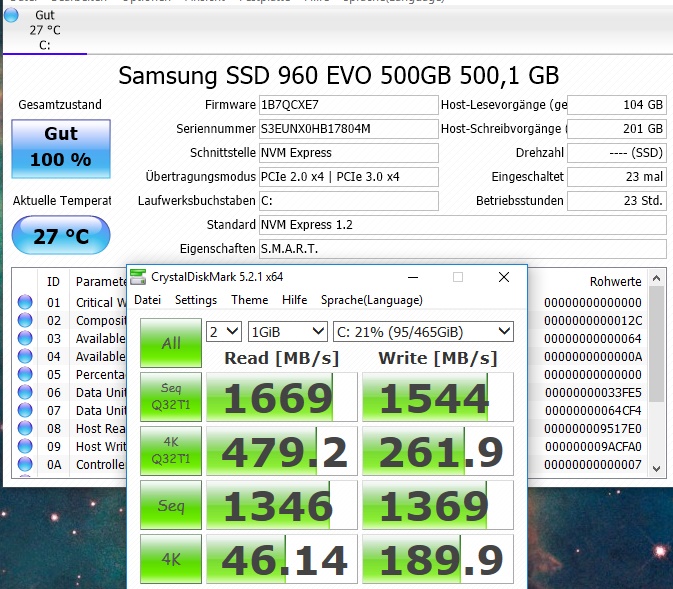
Task: Click the blue status orb for row 0A
Action: pos(25,465)
